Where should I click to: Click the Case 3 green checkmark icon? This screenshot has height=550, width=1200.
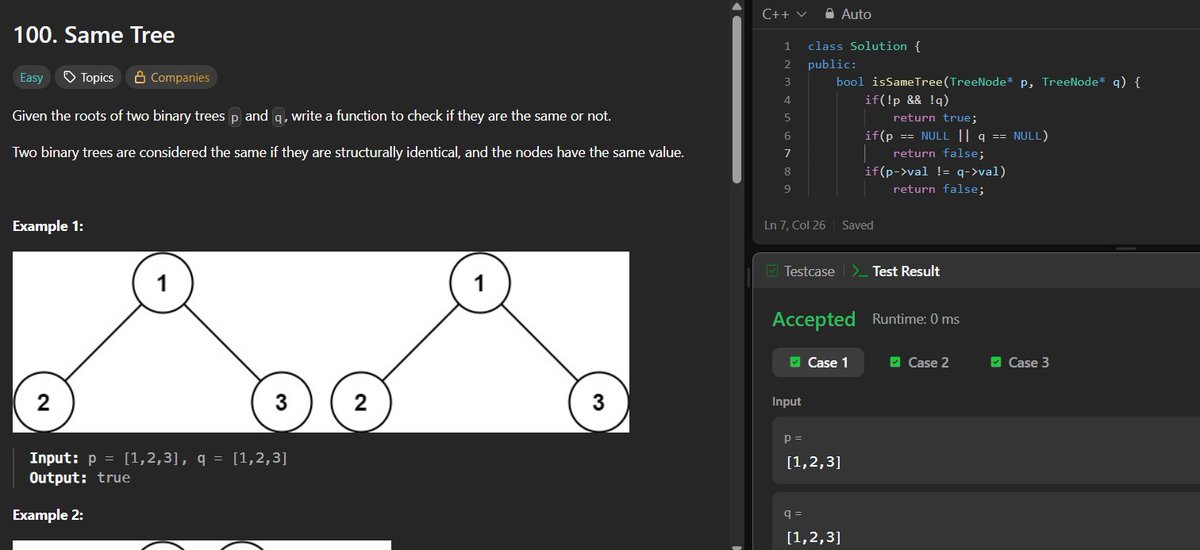[x=996, y=362]
